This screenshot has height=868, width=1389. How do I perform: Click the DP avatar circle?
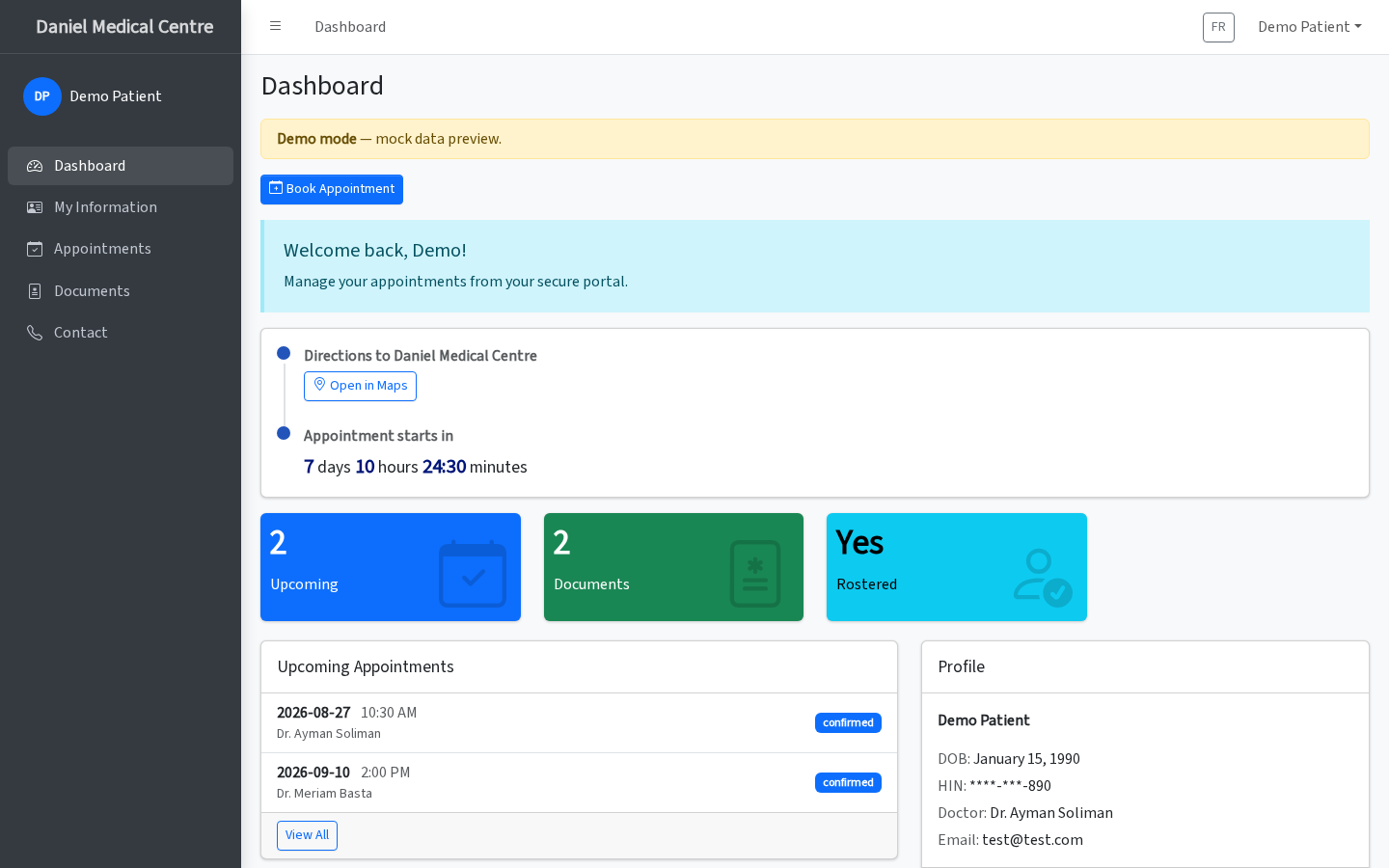tap(42, 96)
